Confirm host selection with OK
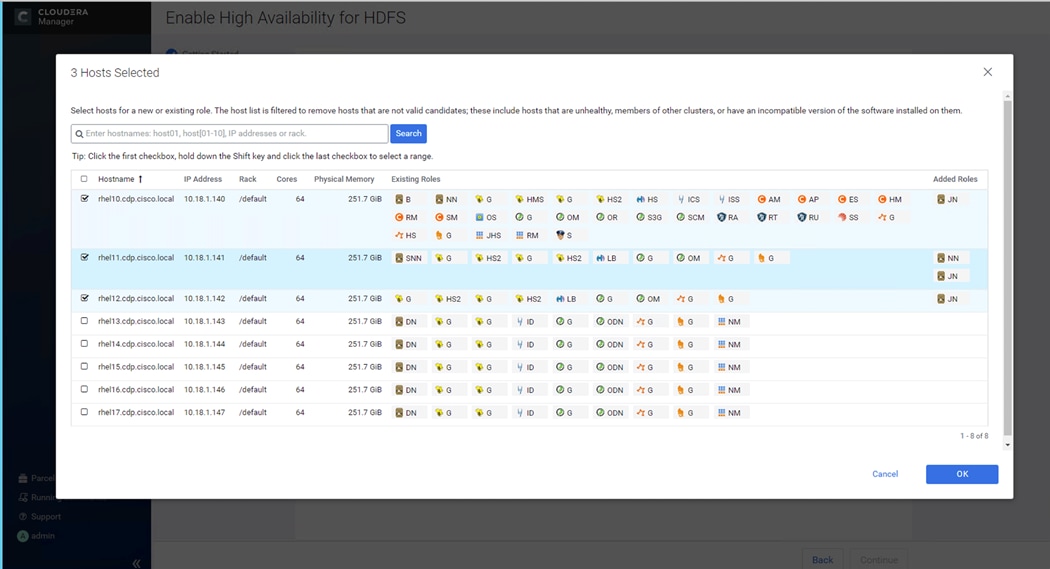Image resolution: width=1050 pixels, height=569 pixels. point(962,474)
